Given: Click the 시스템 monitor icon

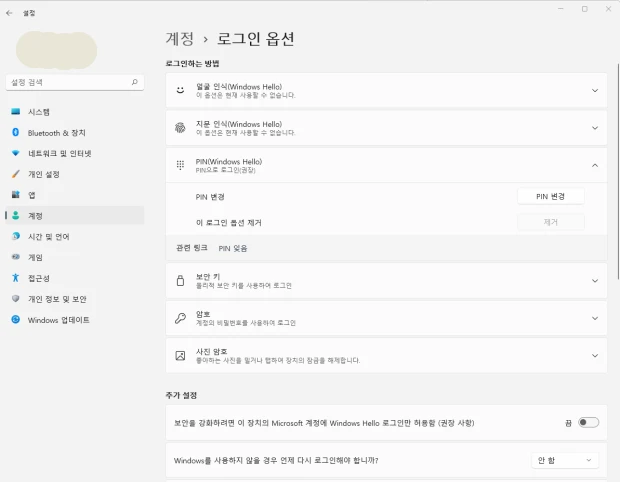Looking at the screenshot, I should [15, 112].
